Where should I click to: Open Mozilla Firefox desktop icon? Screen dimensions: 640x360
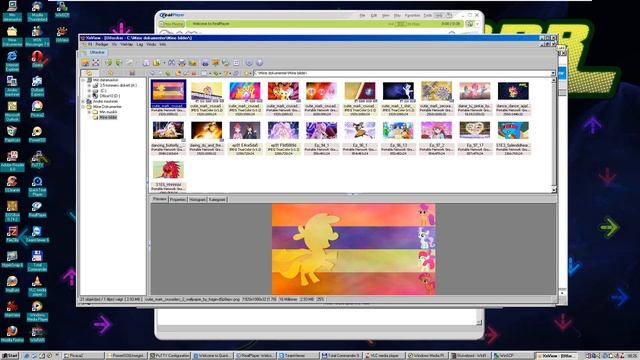point(12,334)
